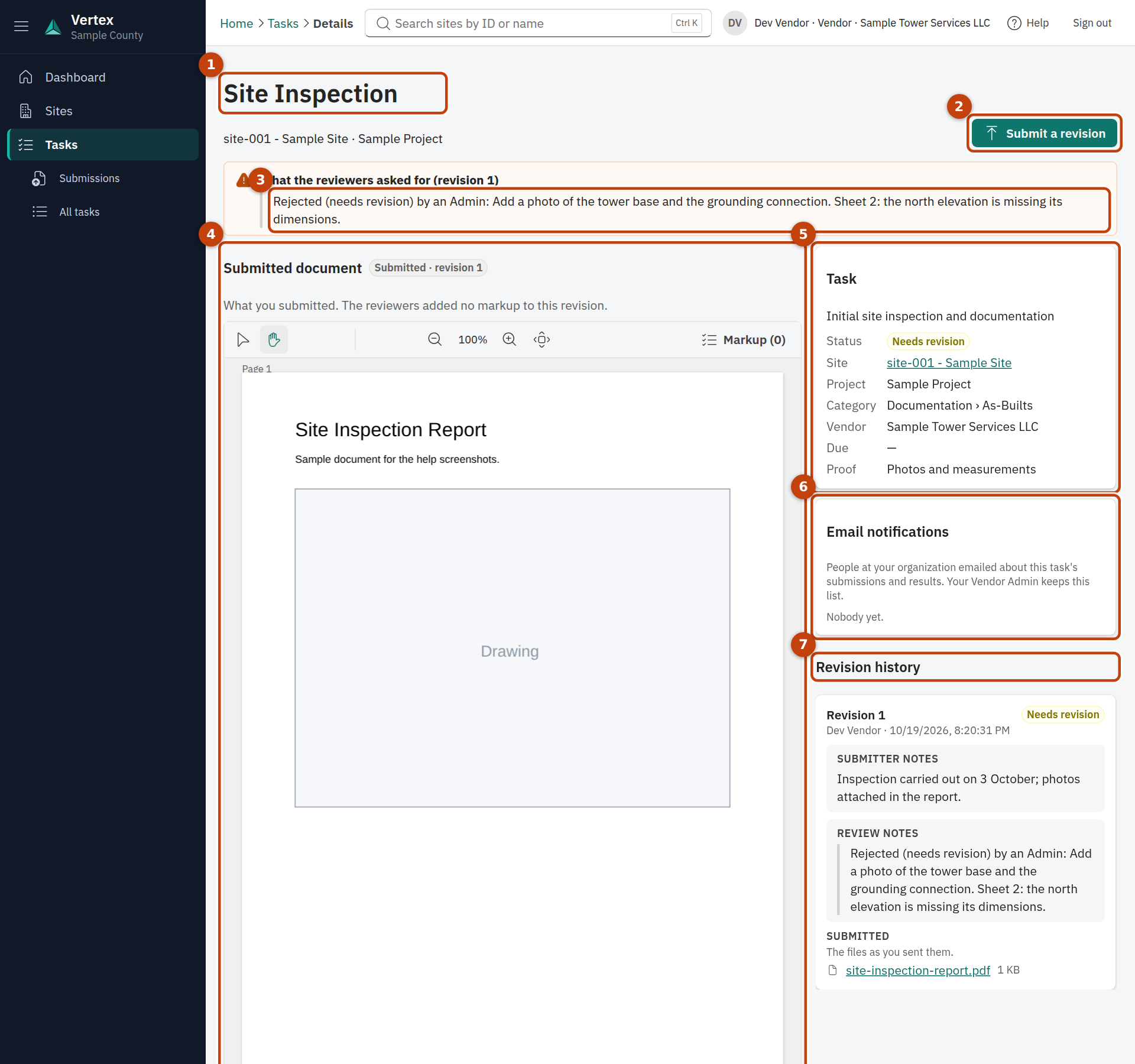Open Help

[x=1028, y=24]
